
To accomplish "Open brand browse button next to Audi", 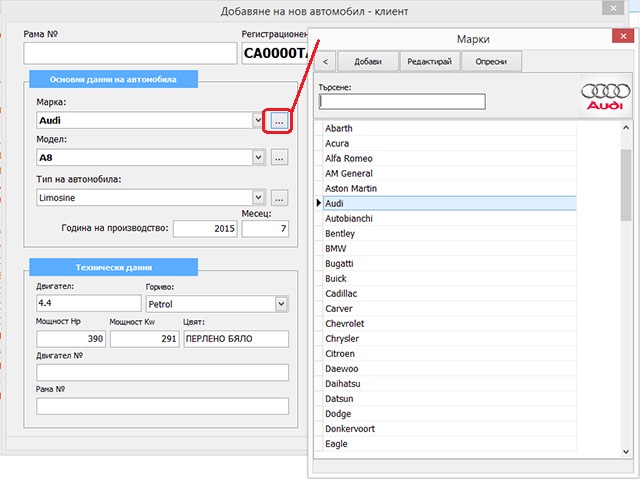I will coord(279,121).
